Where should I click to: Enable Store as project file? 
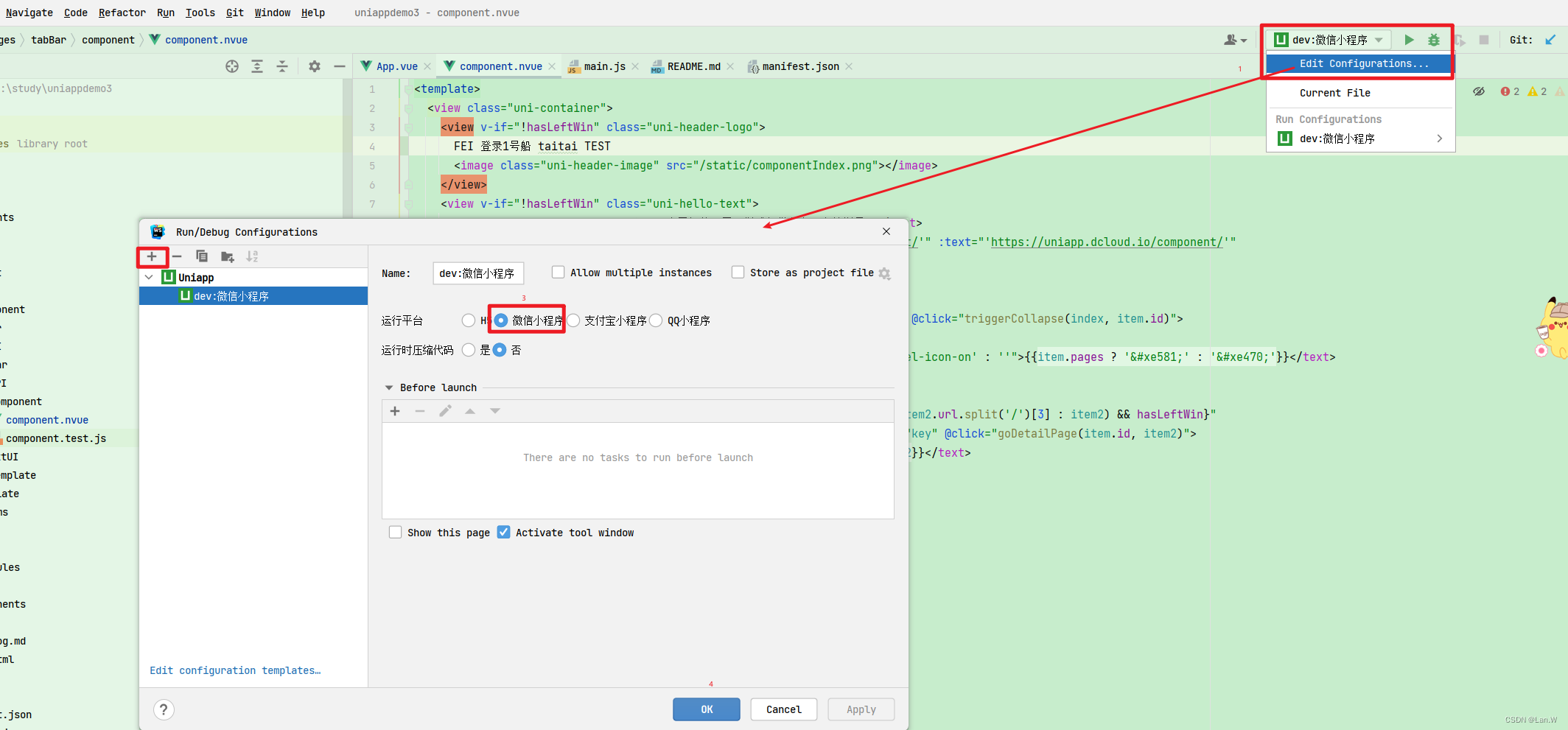point(738,272)
